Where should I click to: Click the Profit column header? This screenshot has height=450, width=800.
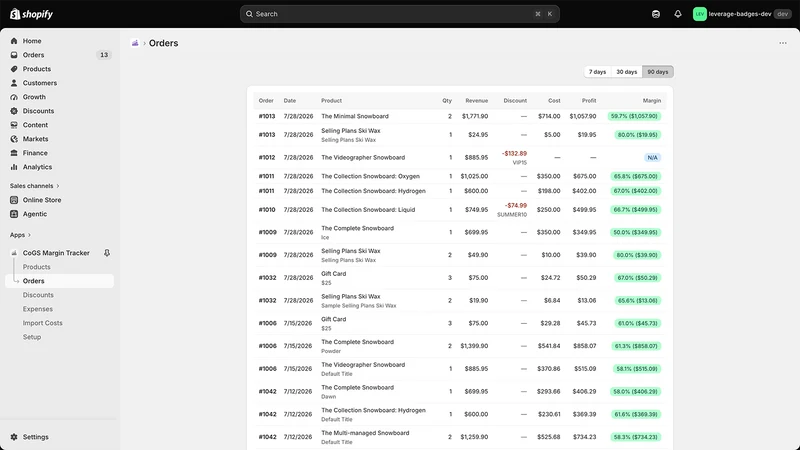(x=589, y=101)
